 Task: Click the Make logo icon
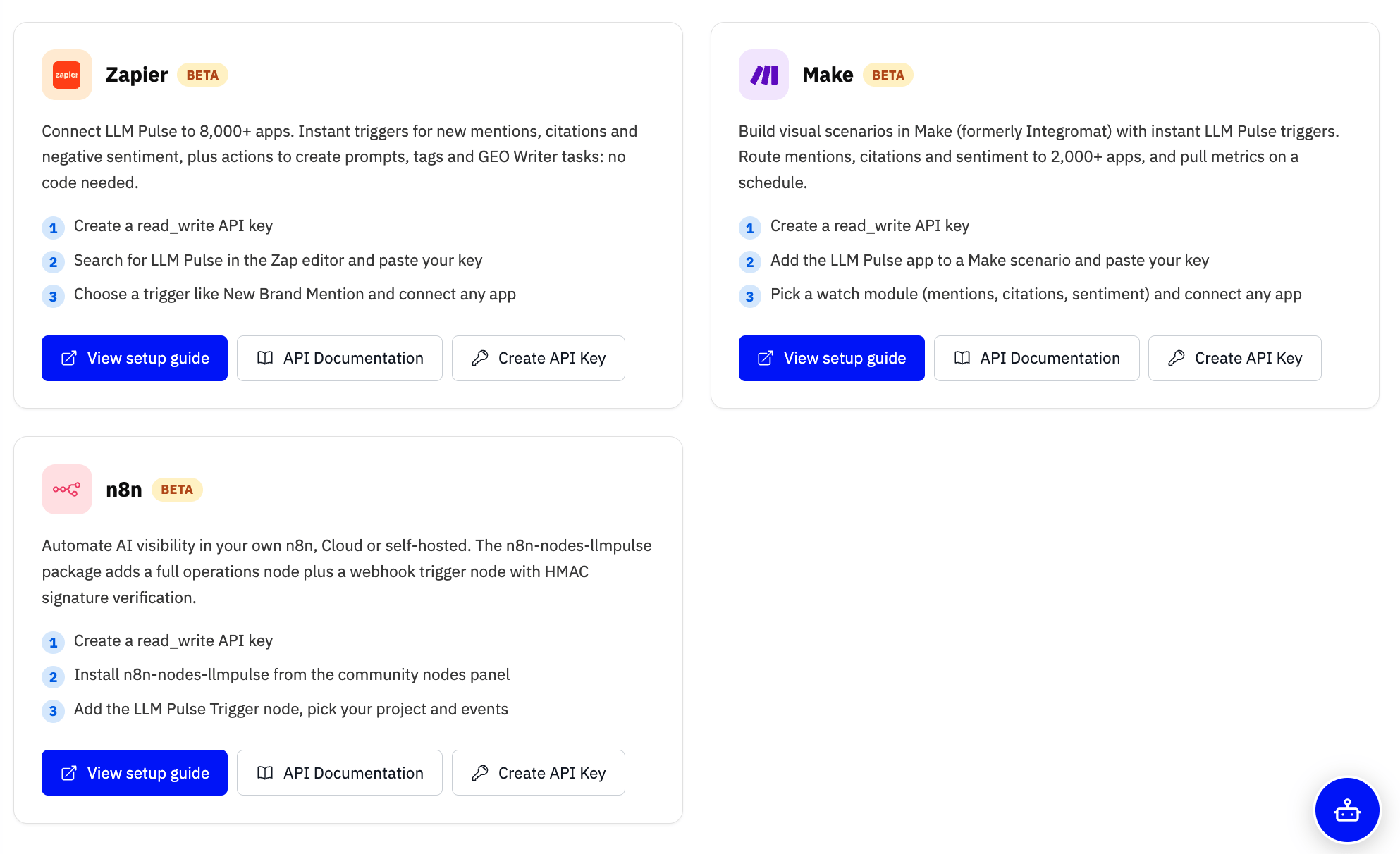763,75
